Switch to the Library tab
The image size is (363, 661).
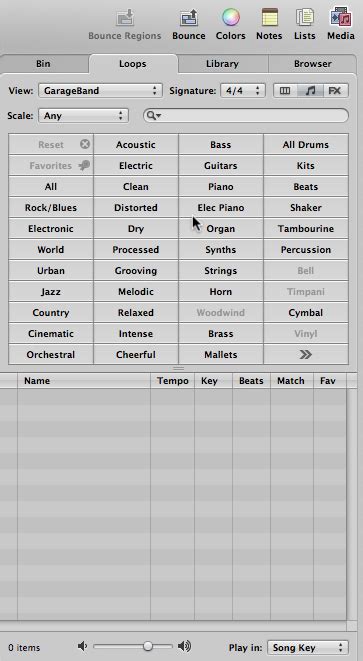point(223,64)
